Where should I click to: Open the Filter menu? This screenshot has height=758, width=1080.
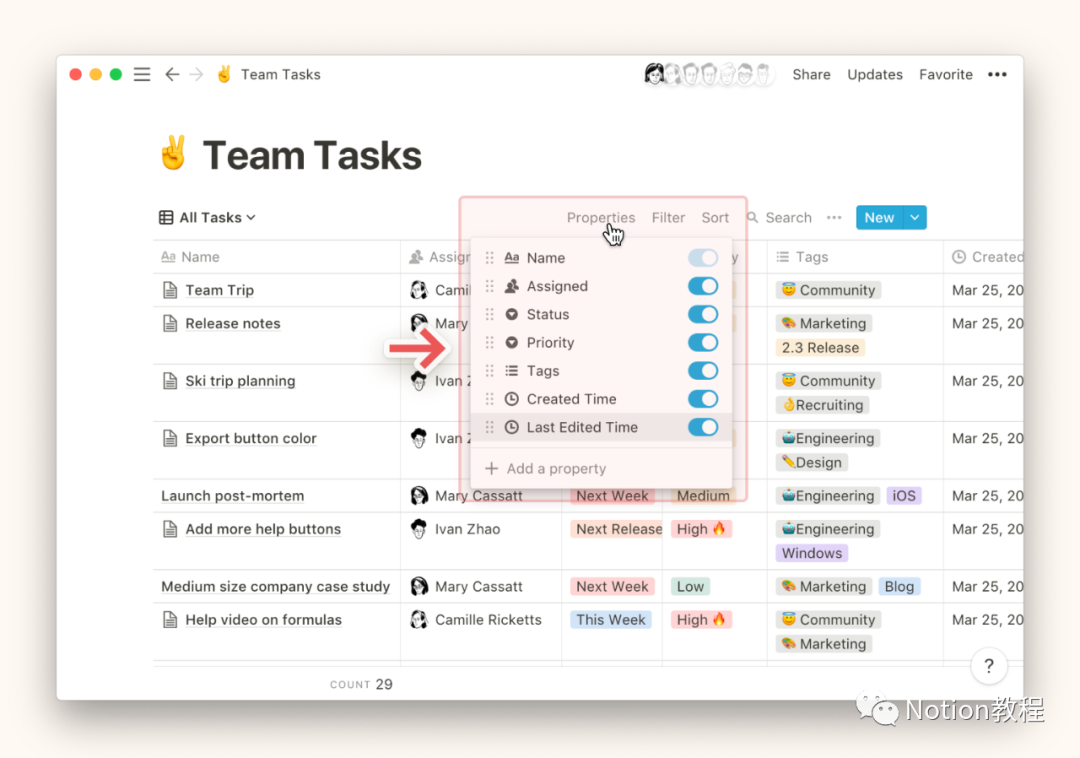coord(668,218)
